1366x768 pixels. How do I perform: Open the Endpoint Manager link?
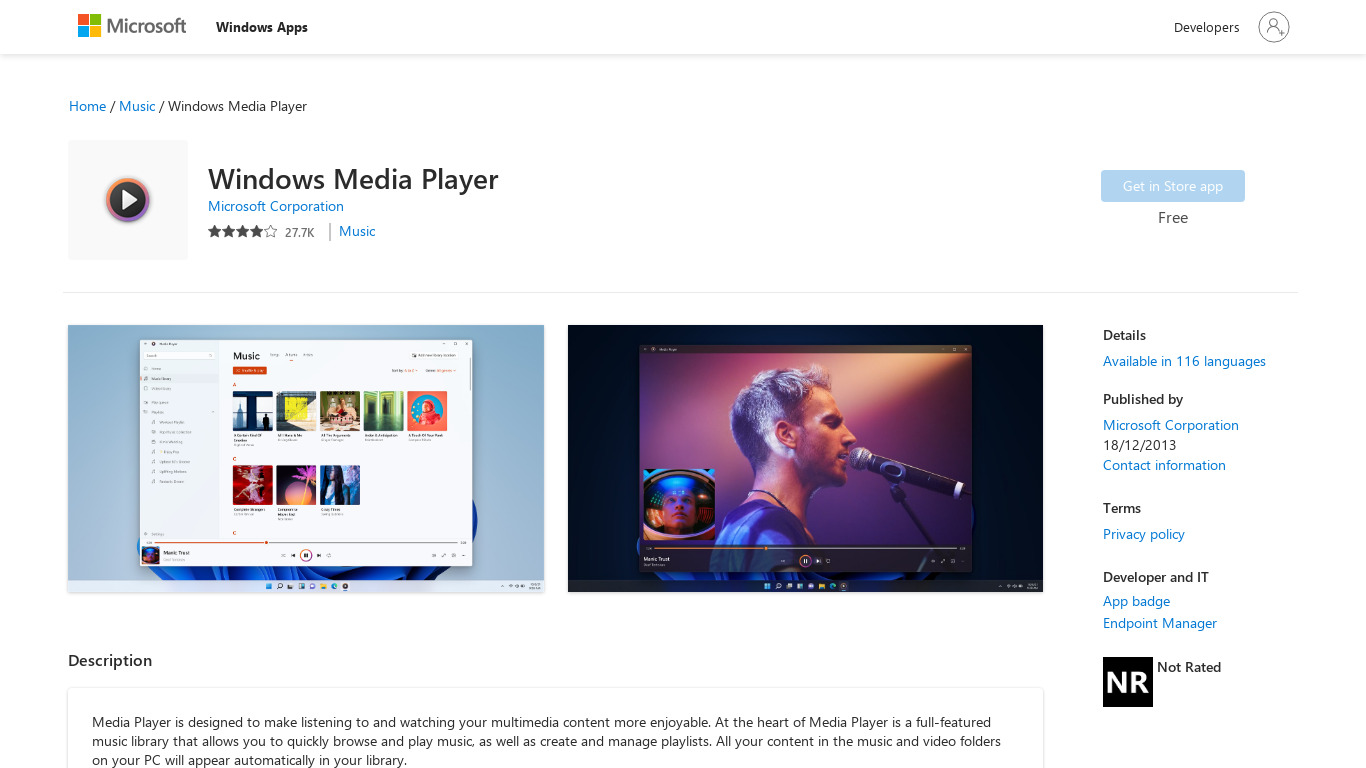pos(1160,623)
